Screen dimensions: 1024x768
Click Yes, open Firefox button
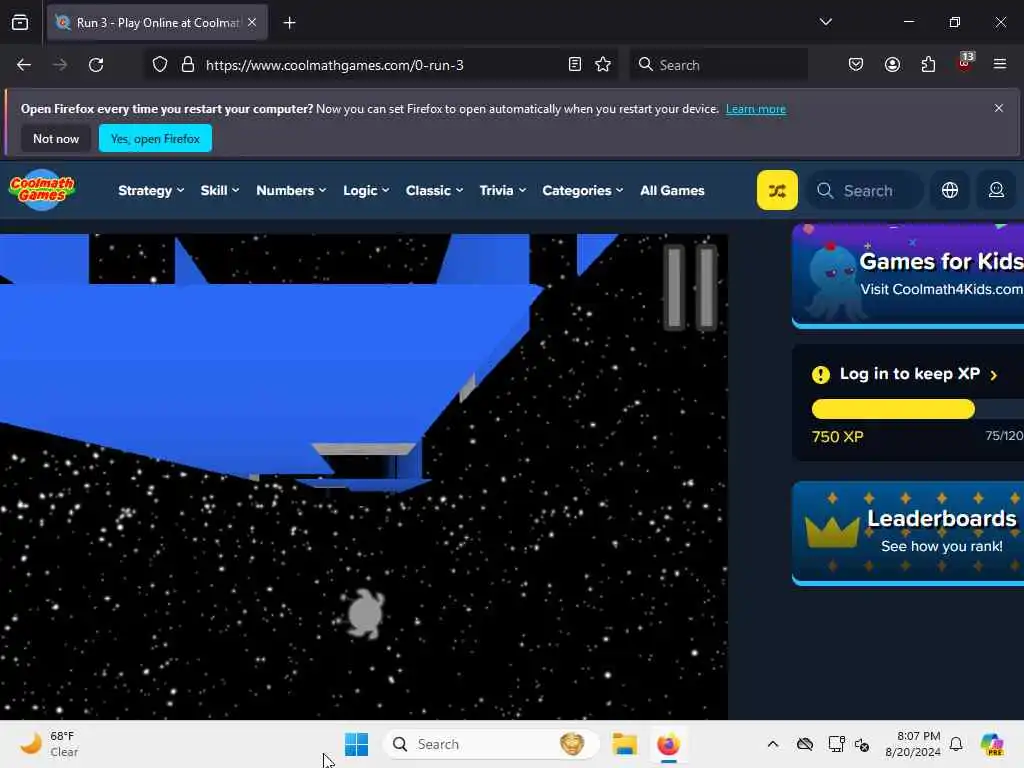[155, 138]
